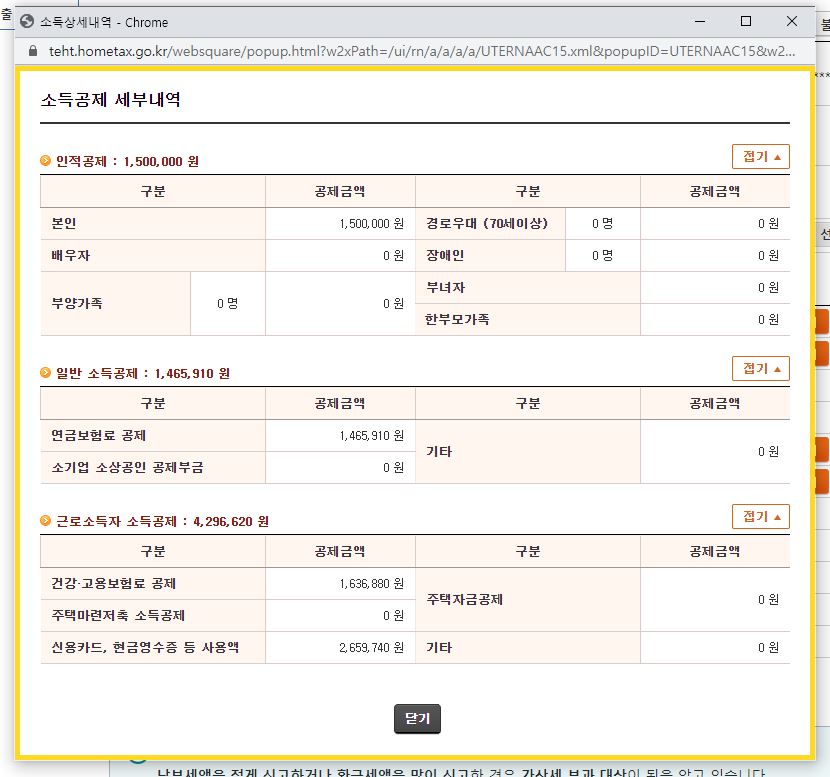Click the 부양가족 0 명 count cell

(x=227, y=304)
